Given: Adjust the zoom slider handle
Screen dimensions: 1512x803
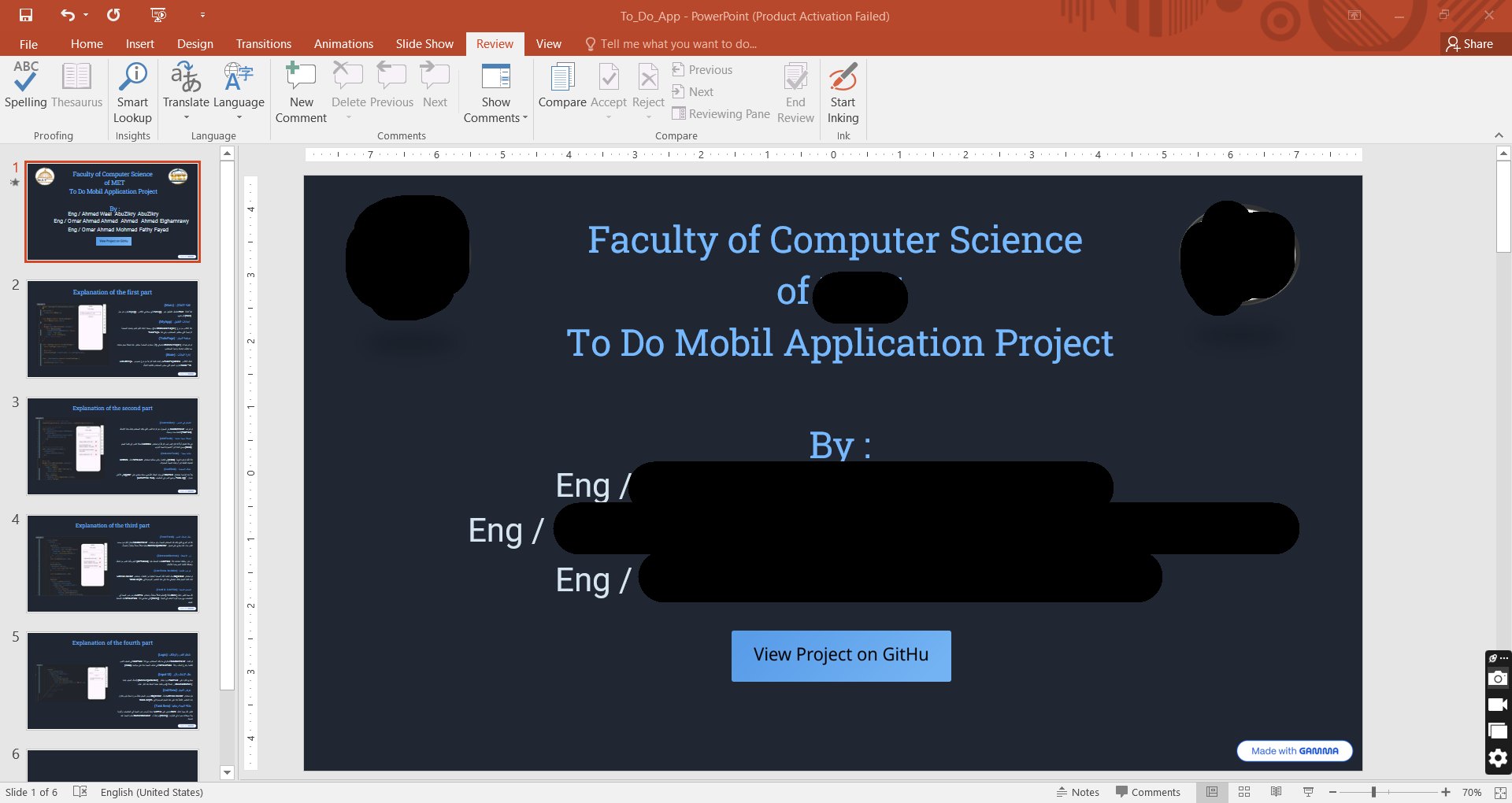Looking at the screenshot, I should tap(1373, 792).
